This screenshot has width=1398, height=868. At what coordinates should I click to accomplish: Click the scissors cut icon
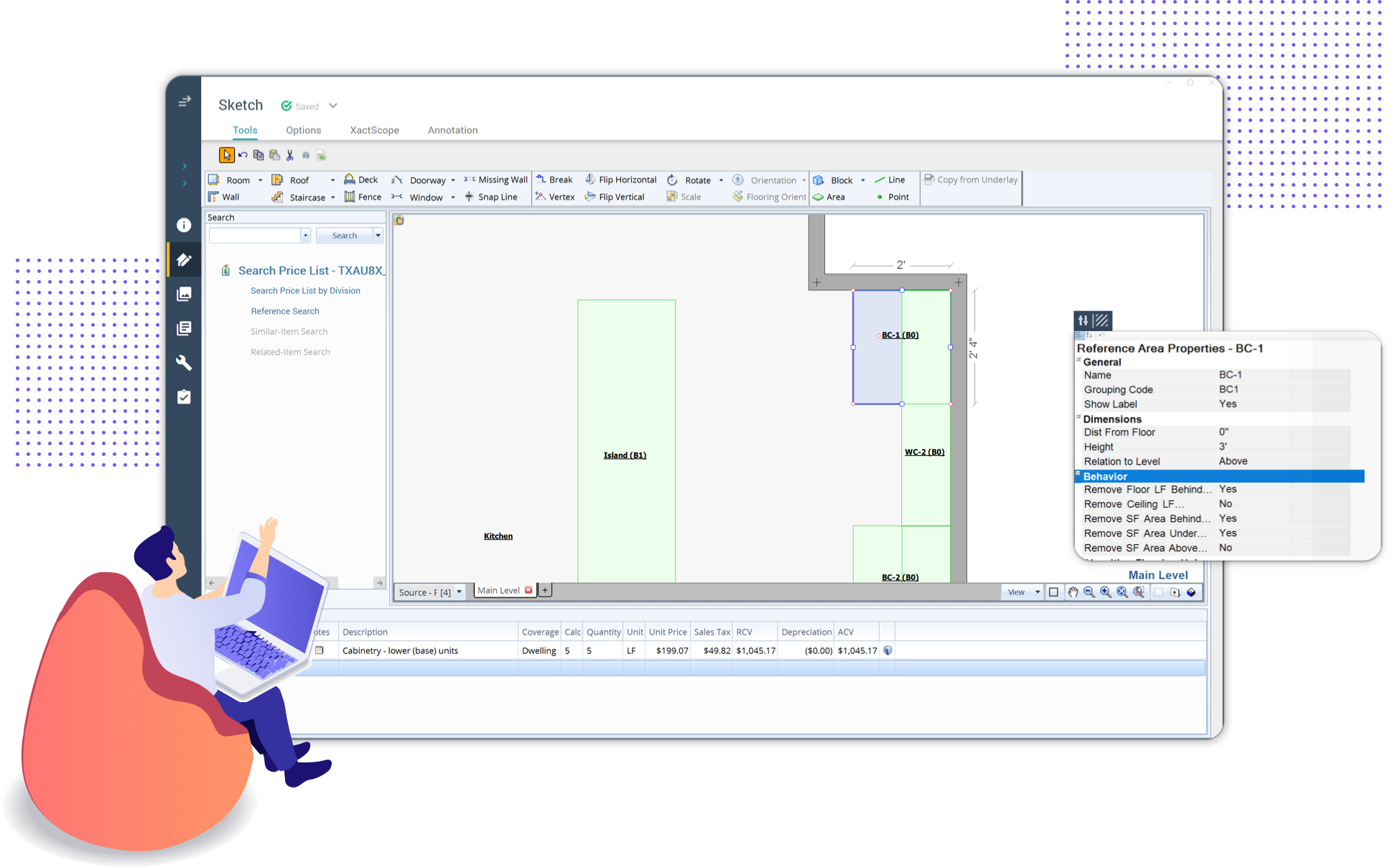pyautogui.click(x=290, y=155)
